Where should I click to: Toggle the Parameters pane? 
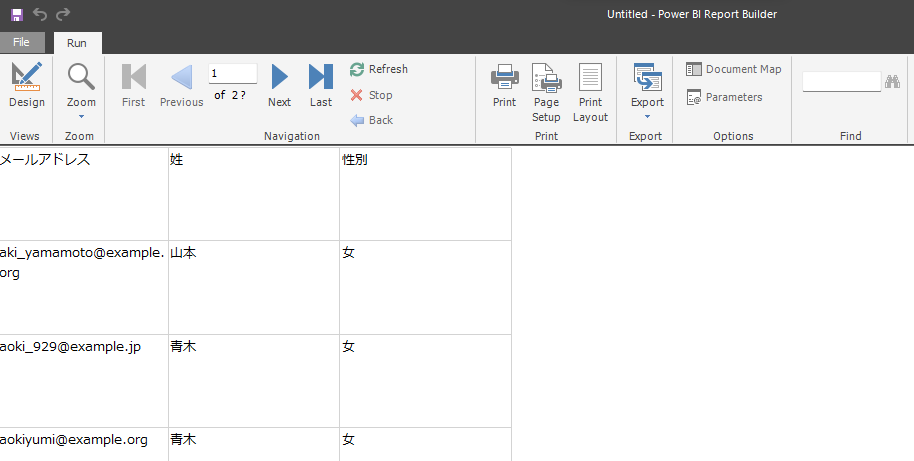pos(724,97)
